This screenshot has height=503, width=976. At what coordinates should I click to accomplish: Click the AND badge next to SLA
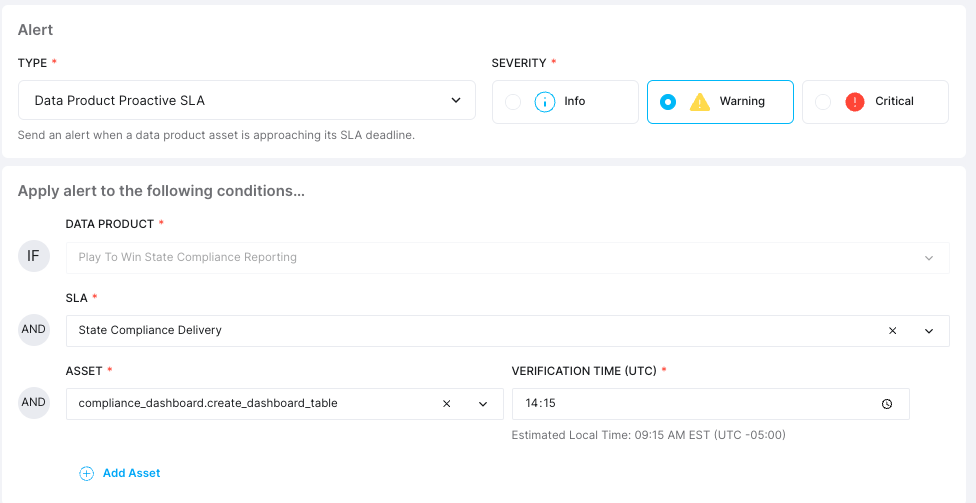click(33, 329)
